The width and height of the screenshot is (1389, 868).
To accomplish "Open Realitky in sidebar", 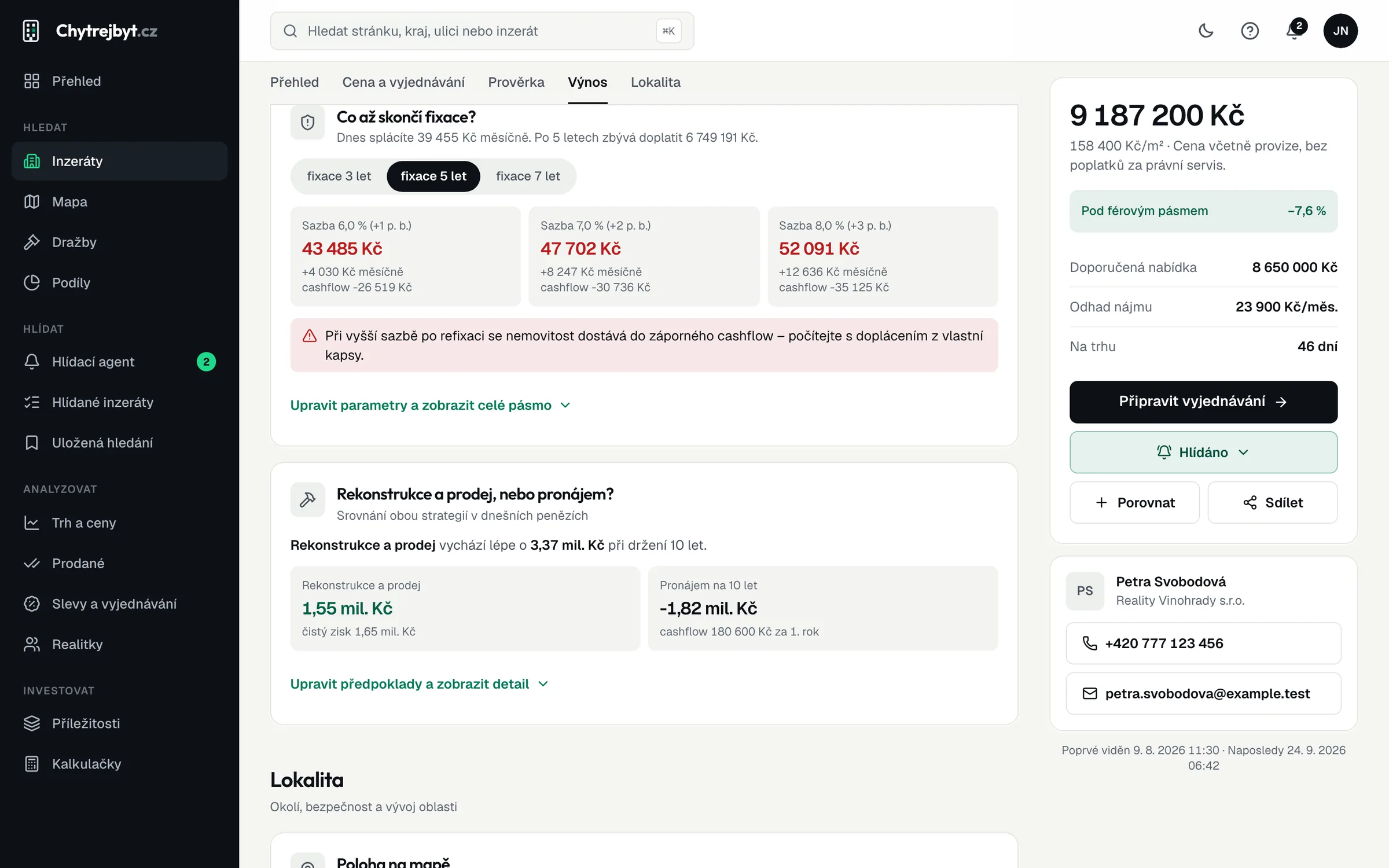I will coord(120,644).
